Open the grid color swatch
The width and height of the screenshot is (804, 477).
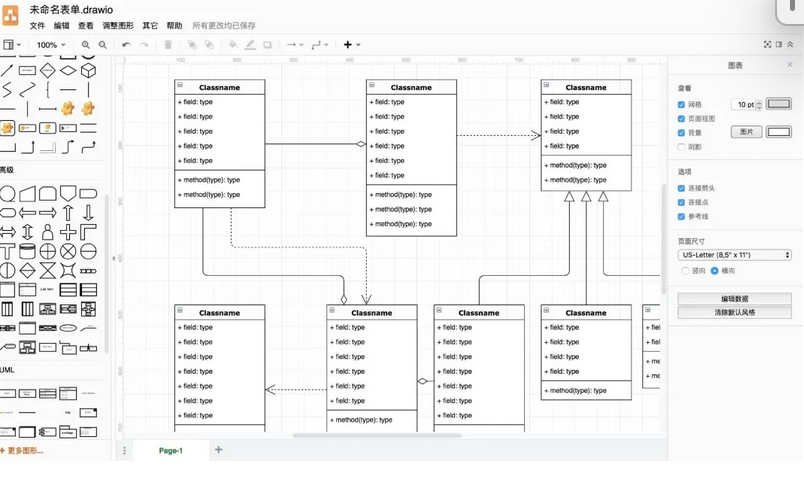tap(778, 104)
